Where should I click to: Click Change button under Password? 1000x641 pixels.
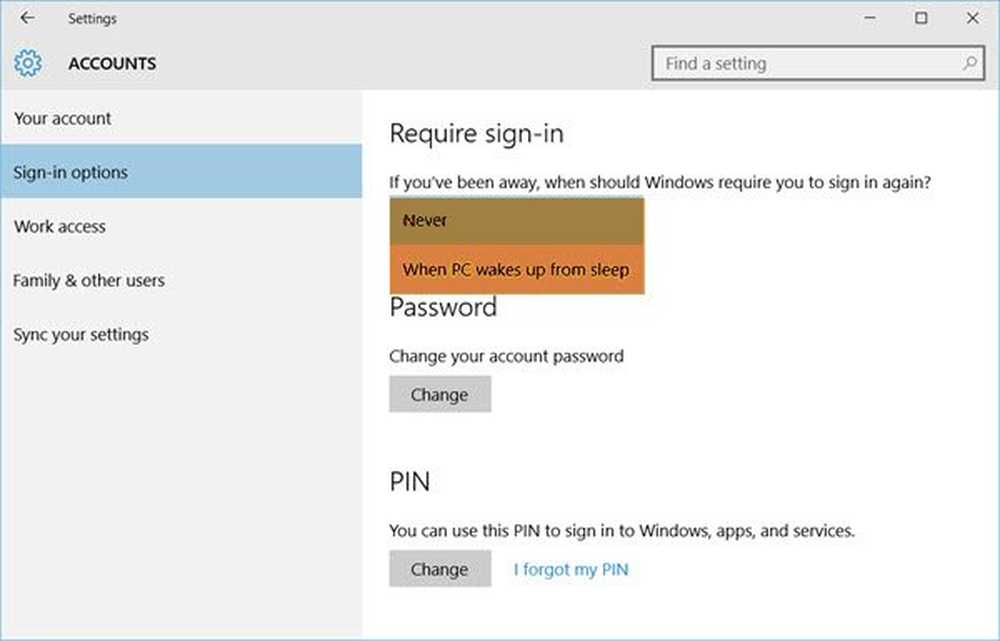440,394
